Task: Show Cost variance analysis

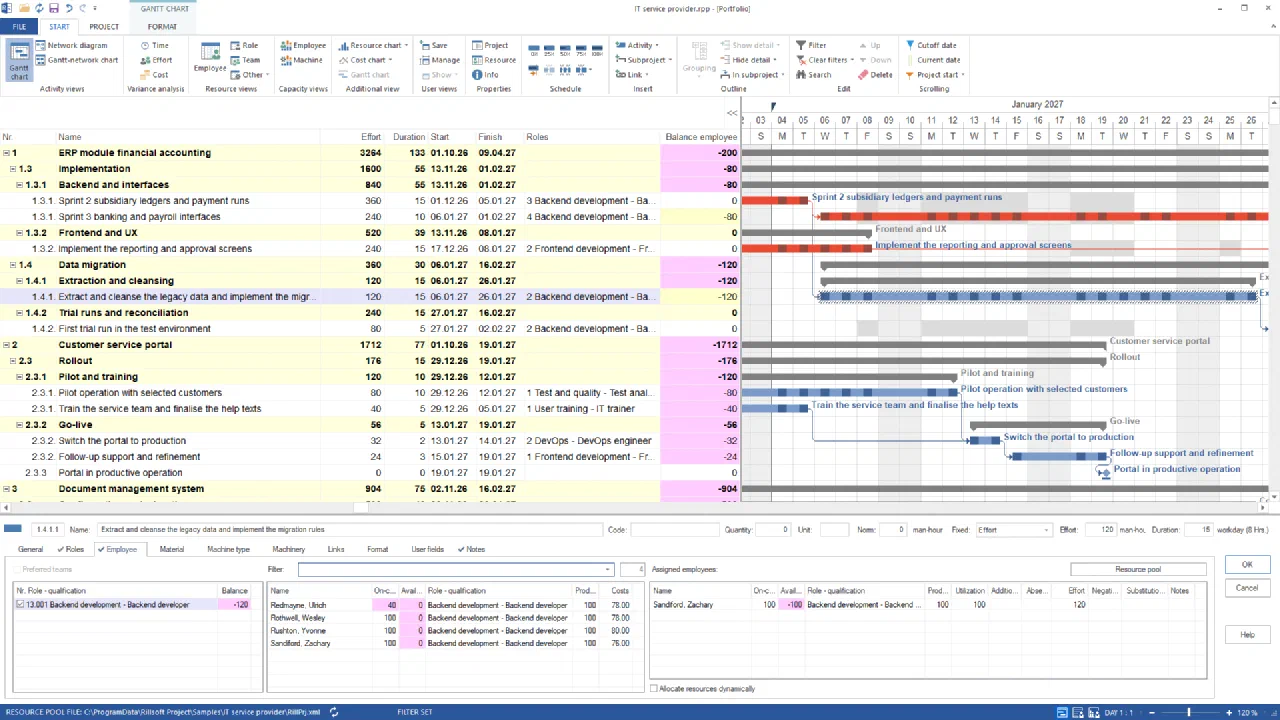Action: click(x=153, y=75)
